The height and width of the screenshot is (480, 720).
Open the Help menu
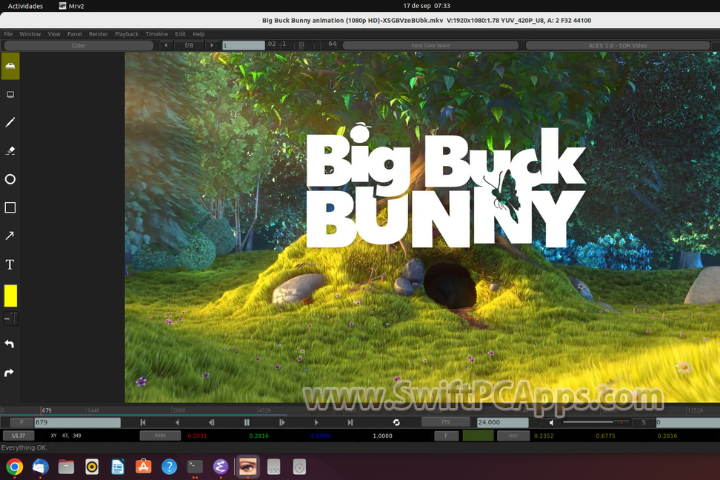click(x=198, y=34)
